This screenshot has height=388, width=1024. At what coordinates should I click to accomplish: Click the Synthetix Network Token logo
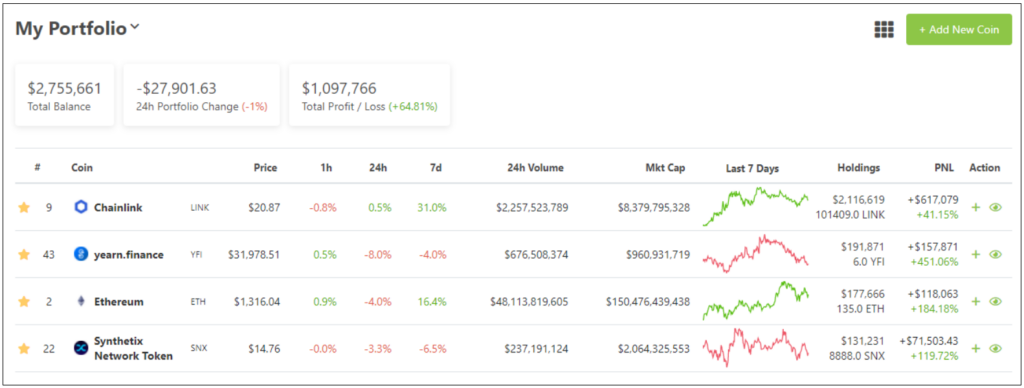coord(81,348)
